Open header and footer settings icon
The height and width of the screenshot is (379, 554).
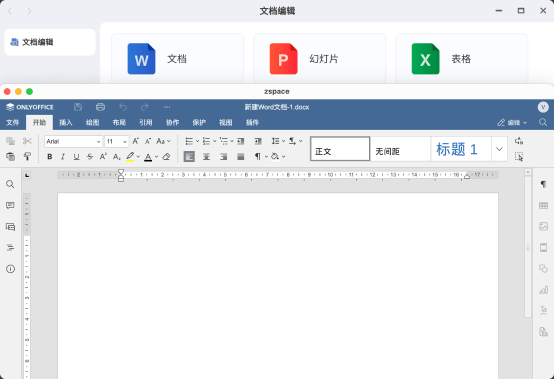click(x=543, y=247)
